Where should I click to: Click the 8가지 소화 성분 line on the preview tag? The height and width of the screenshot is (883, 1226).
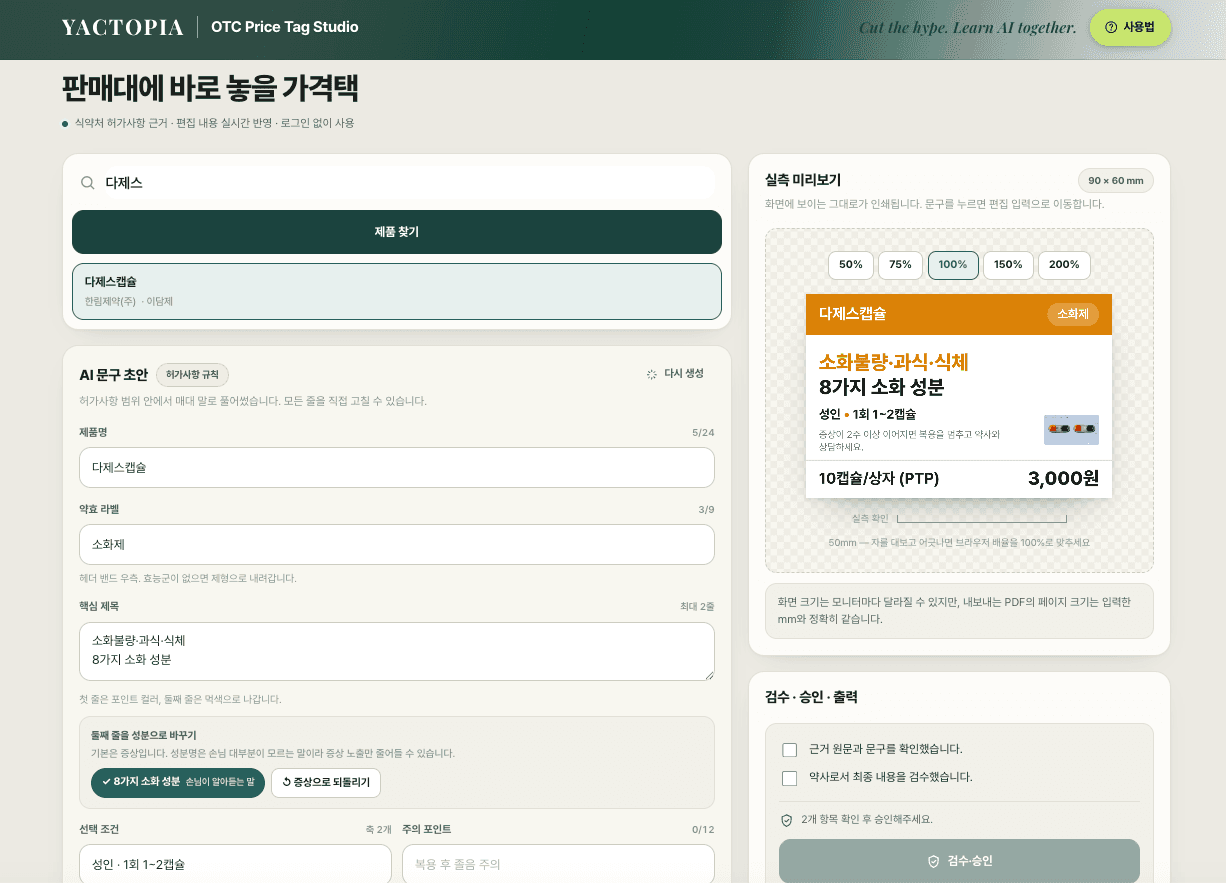pyautogui.click(x=881, y=387)
